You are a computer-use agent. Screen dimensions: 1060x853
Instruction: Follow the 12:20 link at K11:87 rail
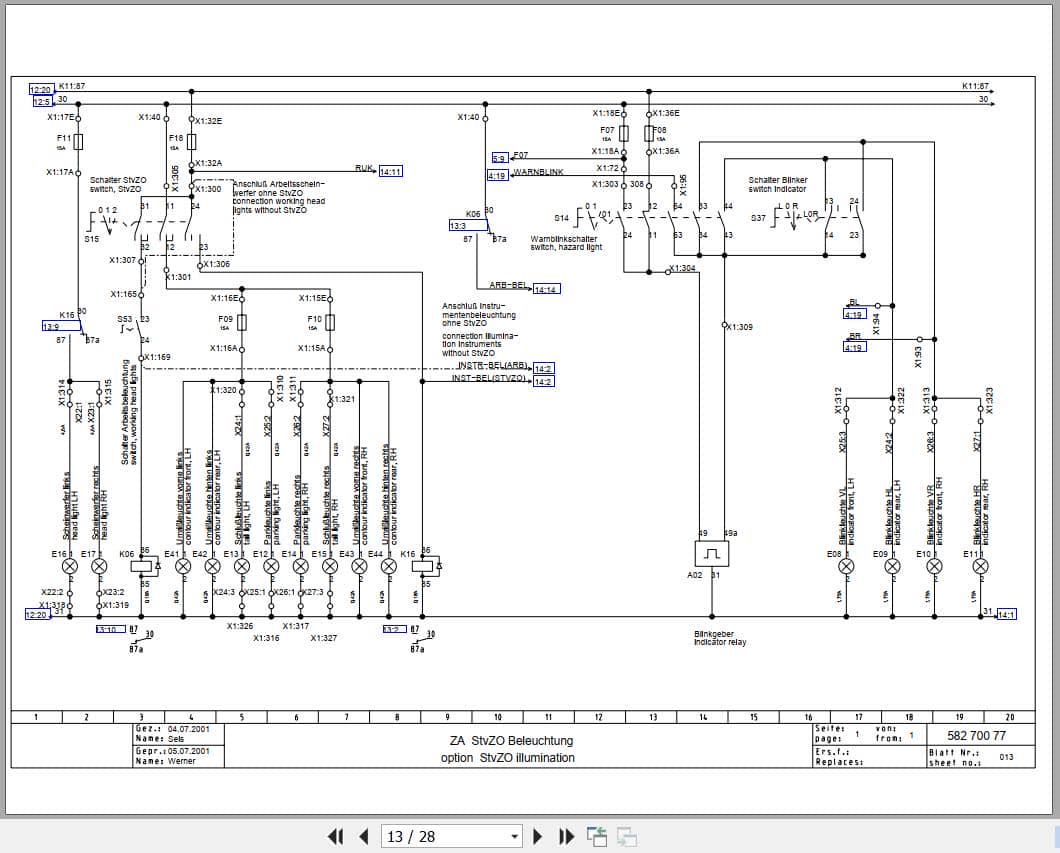[x=41, y=89]
